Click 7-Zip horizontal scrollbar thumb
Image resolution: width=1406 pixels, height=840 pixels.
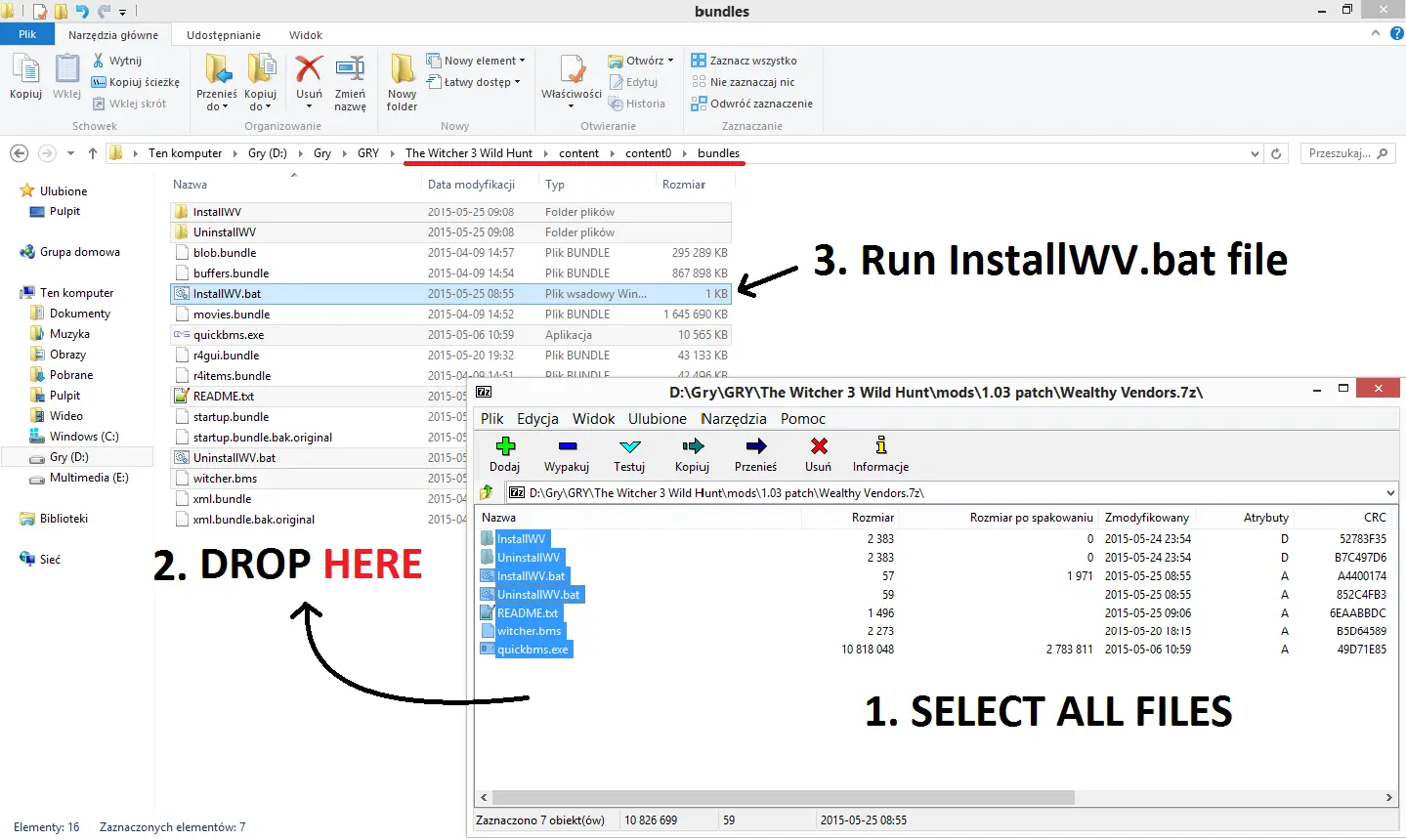point(782,798)
